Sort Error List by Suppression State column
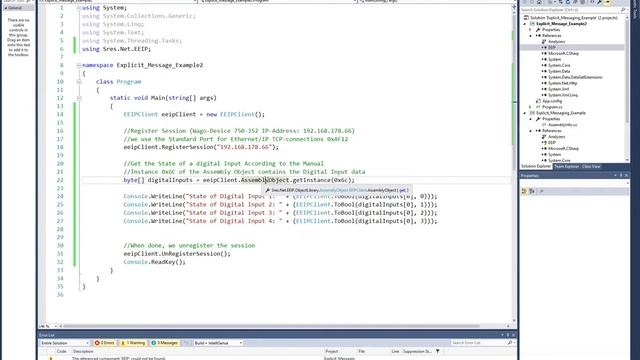640x360 pixels. [x=417, y=351]
